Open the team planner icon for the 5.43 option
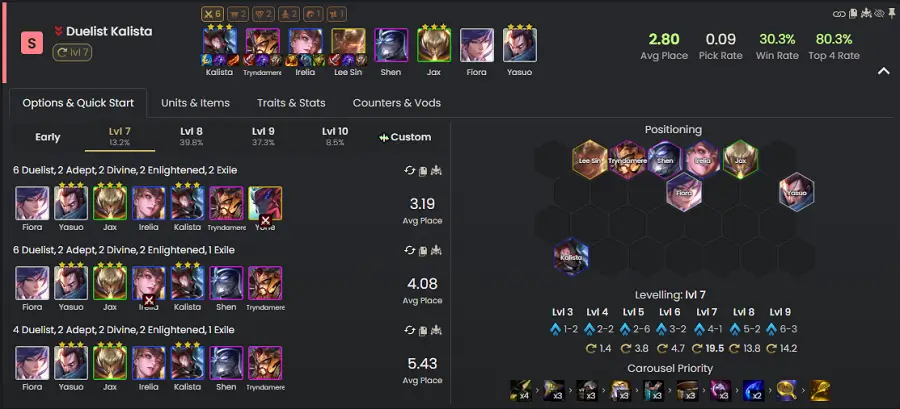Image resolution: width=900 pixels, height=409 pixels. coord(436,330)
